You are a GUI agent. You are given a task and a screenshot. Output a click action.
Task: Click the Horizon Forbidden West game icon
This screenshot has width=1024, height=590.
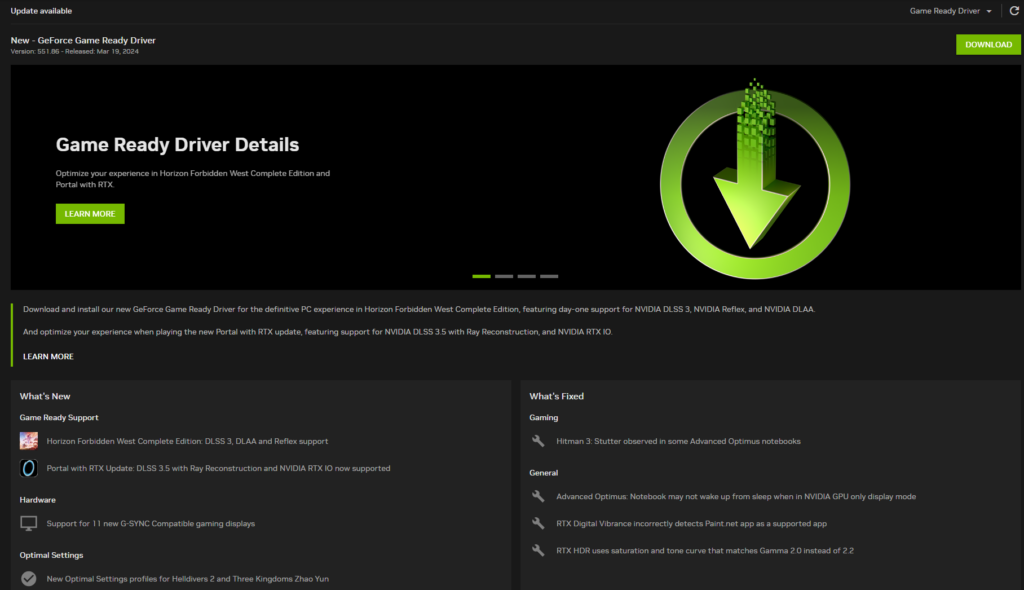pos(29,441)
